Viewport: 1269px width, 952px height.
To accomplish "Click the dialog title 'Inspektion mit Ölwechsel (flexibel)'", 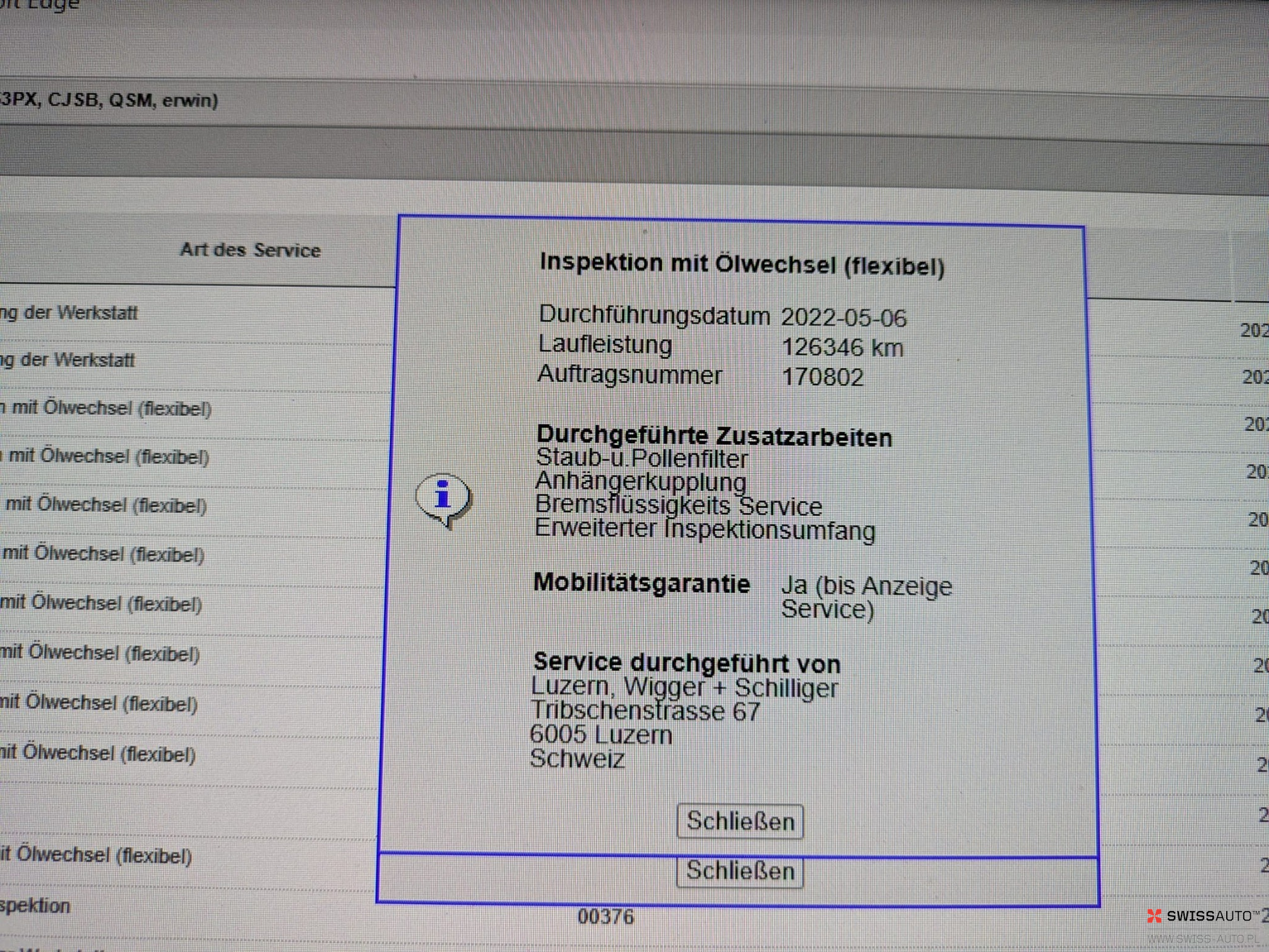I will click(742, 264).
